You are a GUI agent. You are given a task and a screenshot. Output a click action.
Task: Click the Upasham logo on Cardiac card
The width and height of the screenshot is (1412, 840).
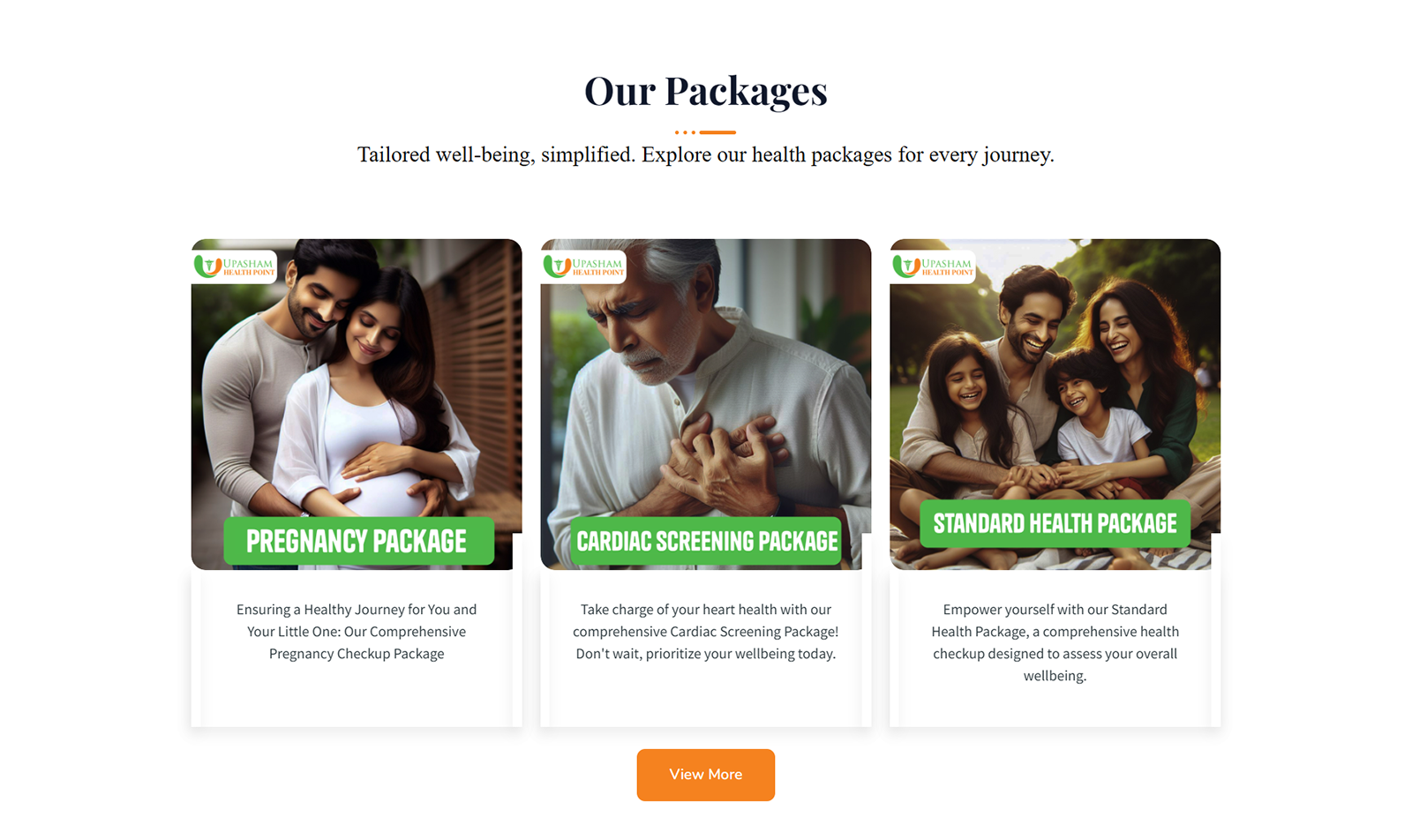point(583,266)
